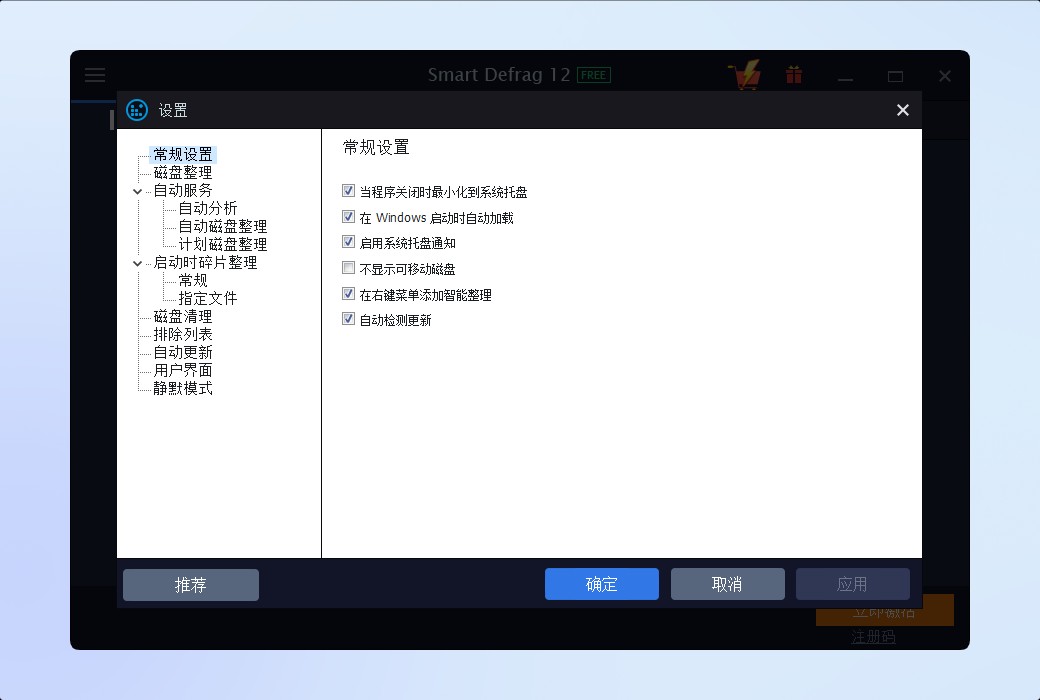Select 自动更新 in the tree

tap(183, 352)
